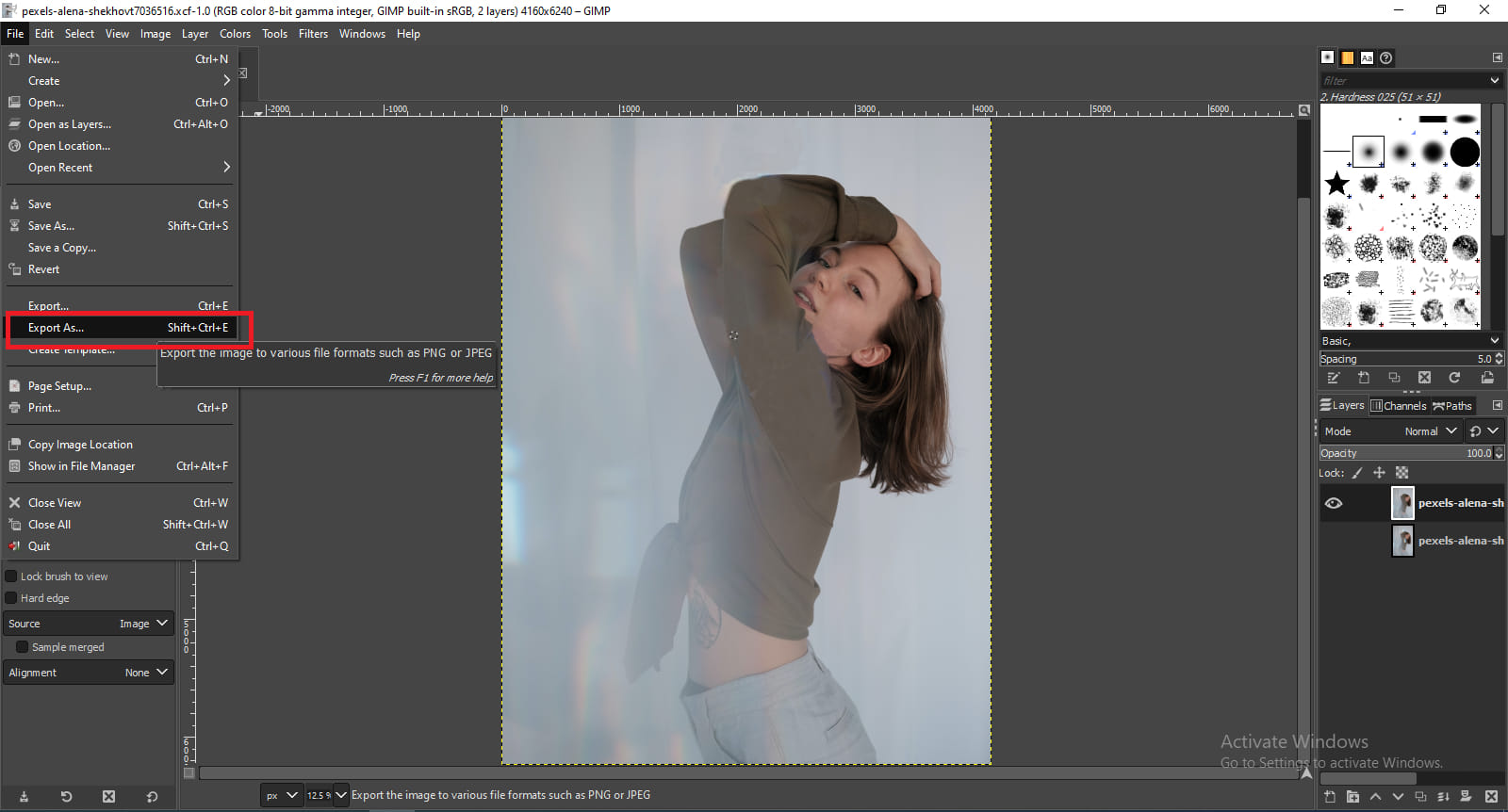Enable the Sample merged checkbox
Image resolution: width=1508 pixels, height=812 pixels.
pos(23,647)
